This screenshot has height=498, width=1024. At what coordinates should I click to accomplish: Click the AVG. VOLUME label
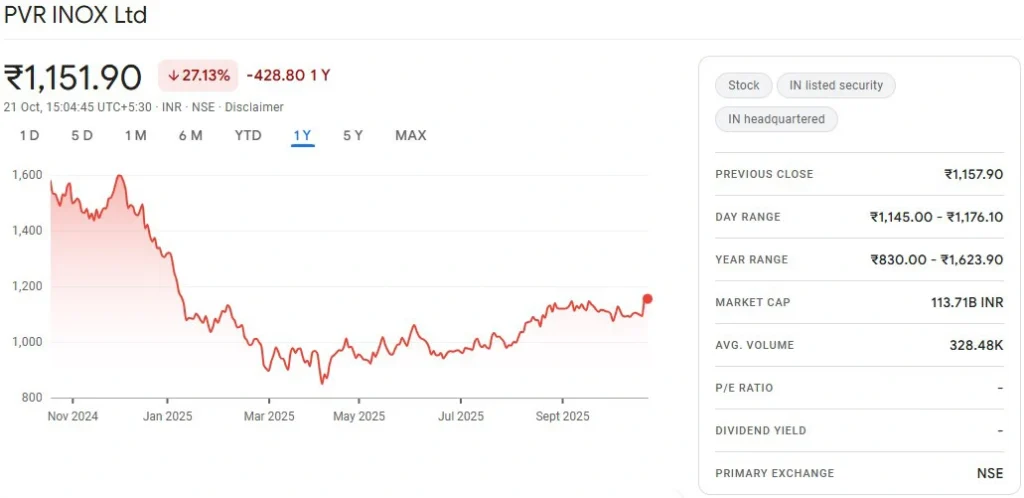(754, 345)
